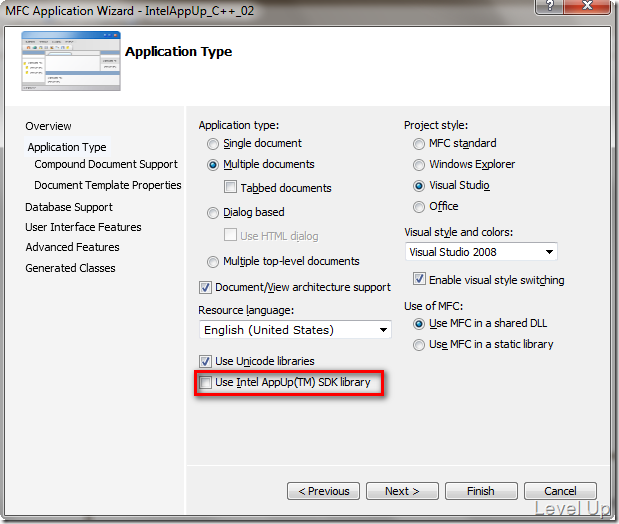Choose Windows Explorer project style
The height and width of the screenshot is (524, 619).
pyautogui.click(x=418, y=165)
